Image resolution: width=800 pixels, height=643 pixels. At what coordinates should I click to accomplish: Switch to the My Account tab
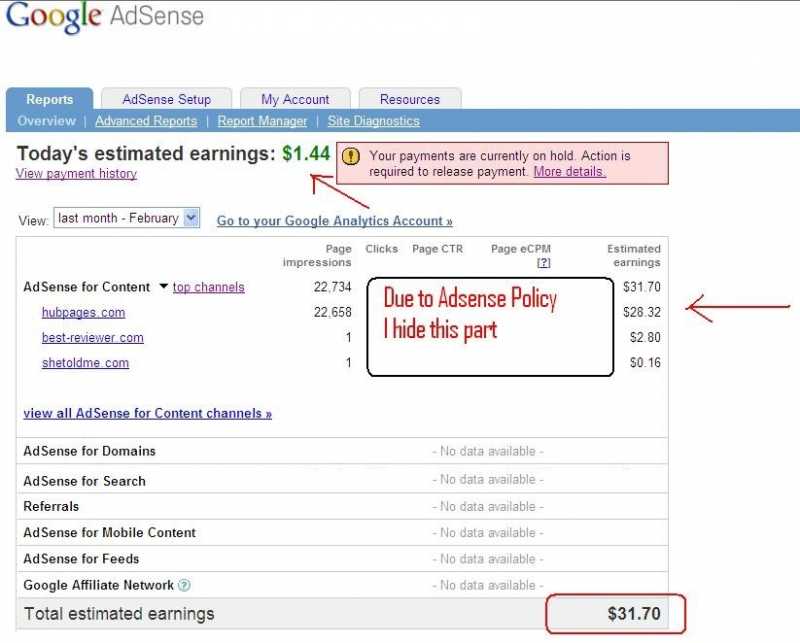[295, 99]
